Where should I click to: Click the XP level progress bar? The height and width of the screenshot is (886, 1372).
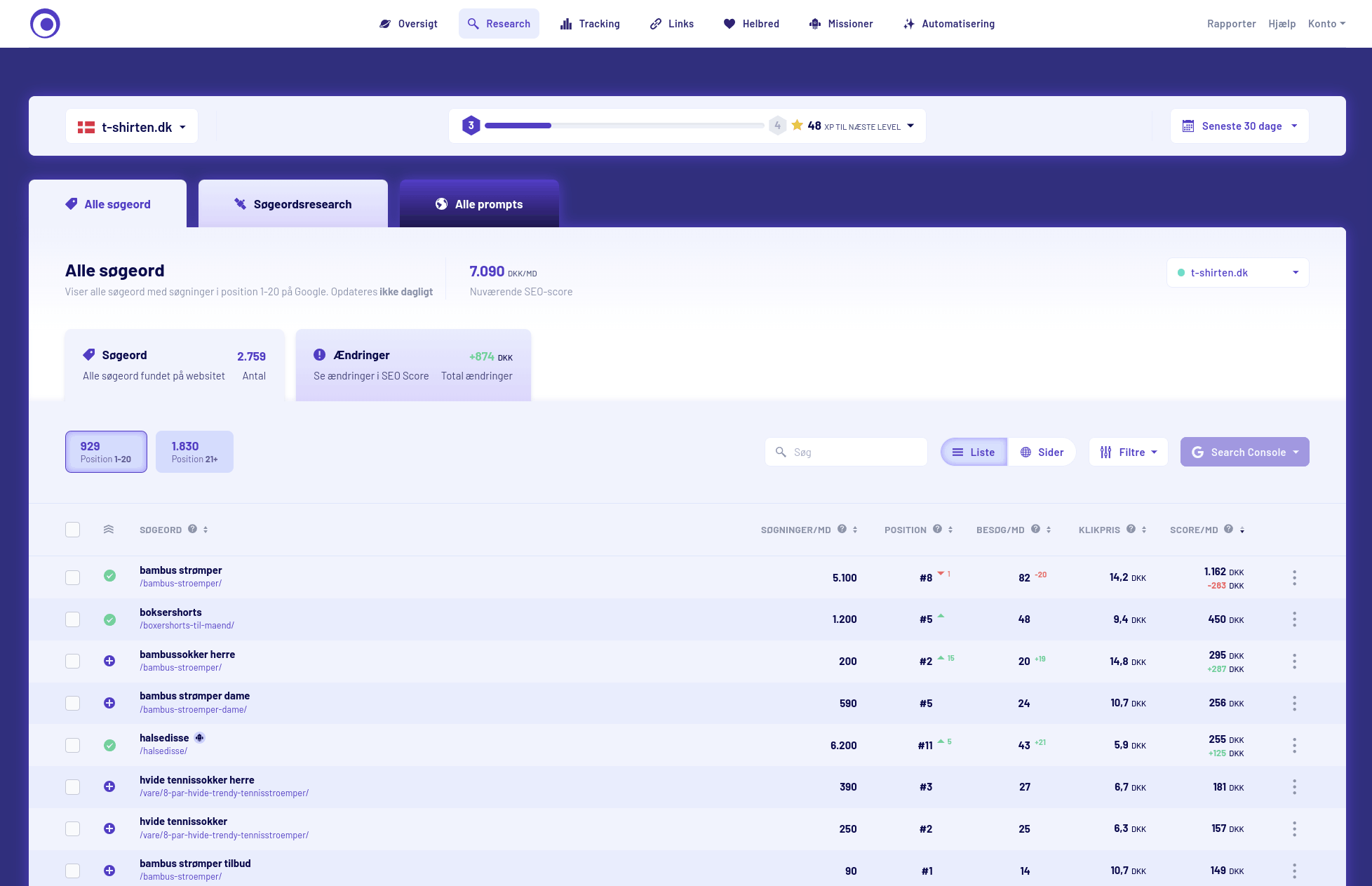pyautogui.click(x=624, y=126)
